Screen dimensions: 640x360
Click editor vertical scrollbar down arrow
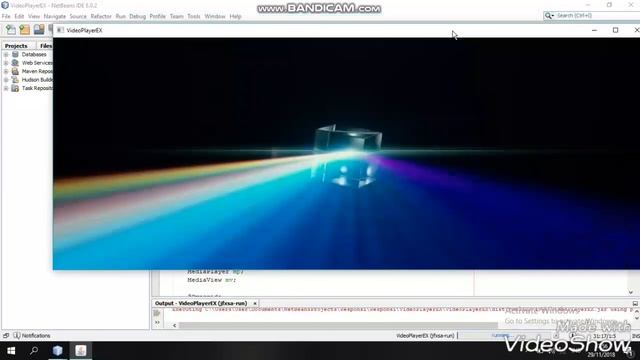pos(631,292)
